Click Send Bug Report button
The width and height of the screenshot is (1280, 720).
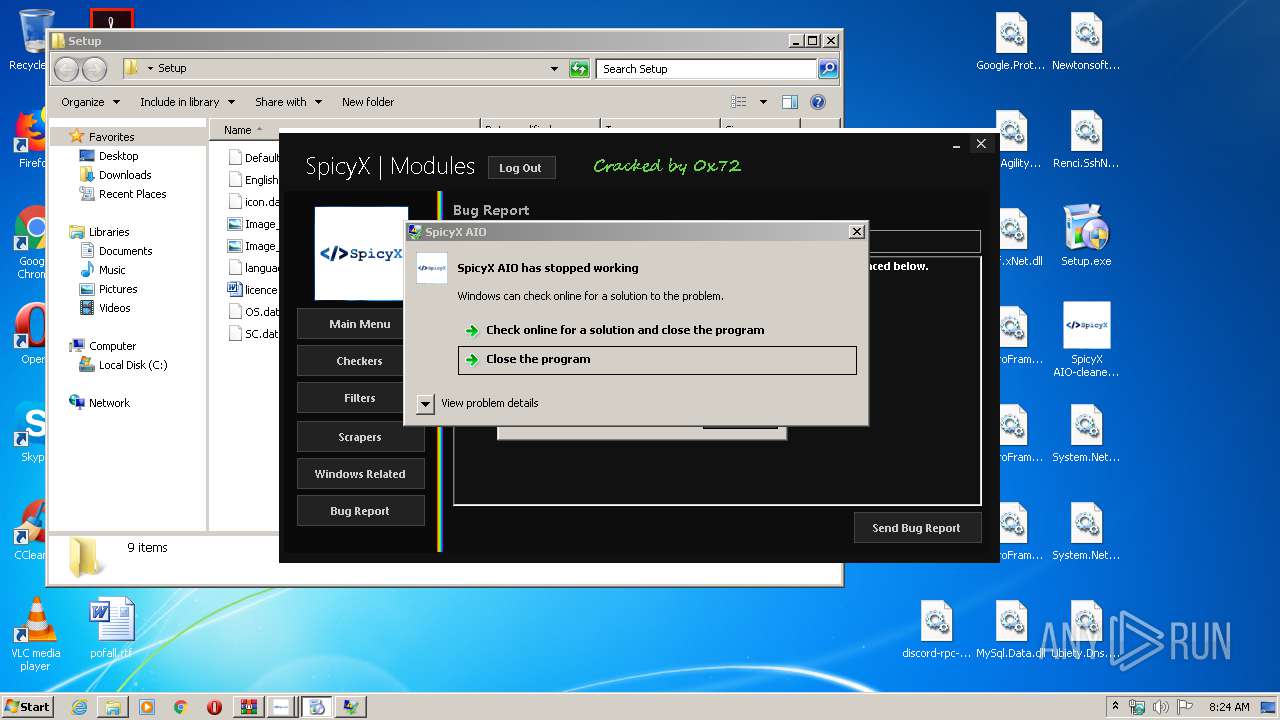(917, 528)
